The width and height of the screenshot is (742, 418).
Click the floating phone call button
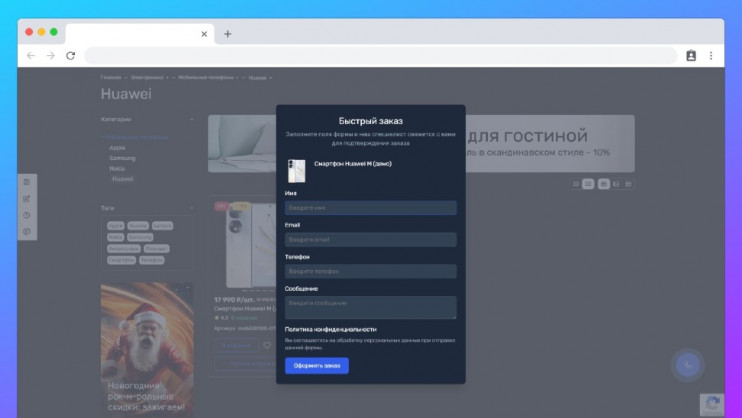[688, 365]
